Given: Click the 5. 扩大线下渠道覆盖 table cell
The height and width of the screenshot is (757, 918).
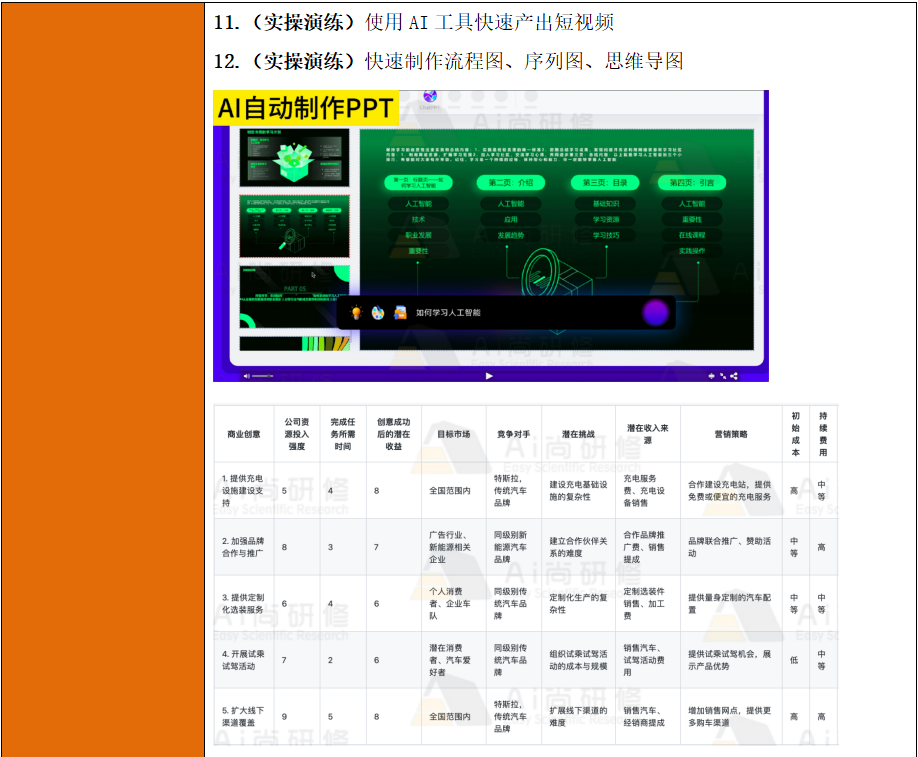Looking at the screenshot, I should click(243, 717).
